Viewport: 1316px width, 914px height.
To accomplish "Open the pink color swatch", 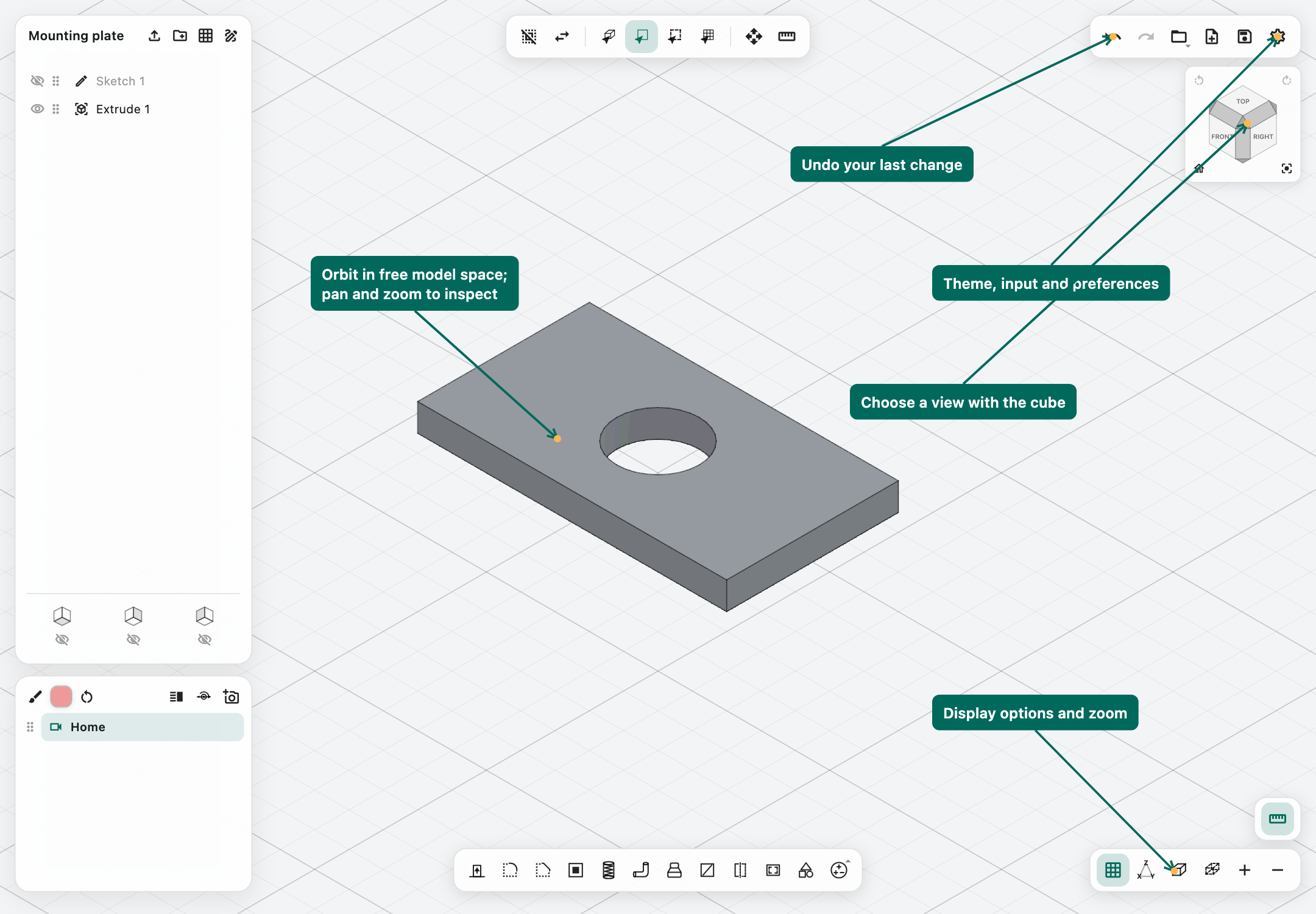I will tap(61, 696).
